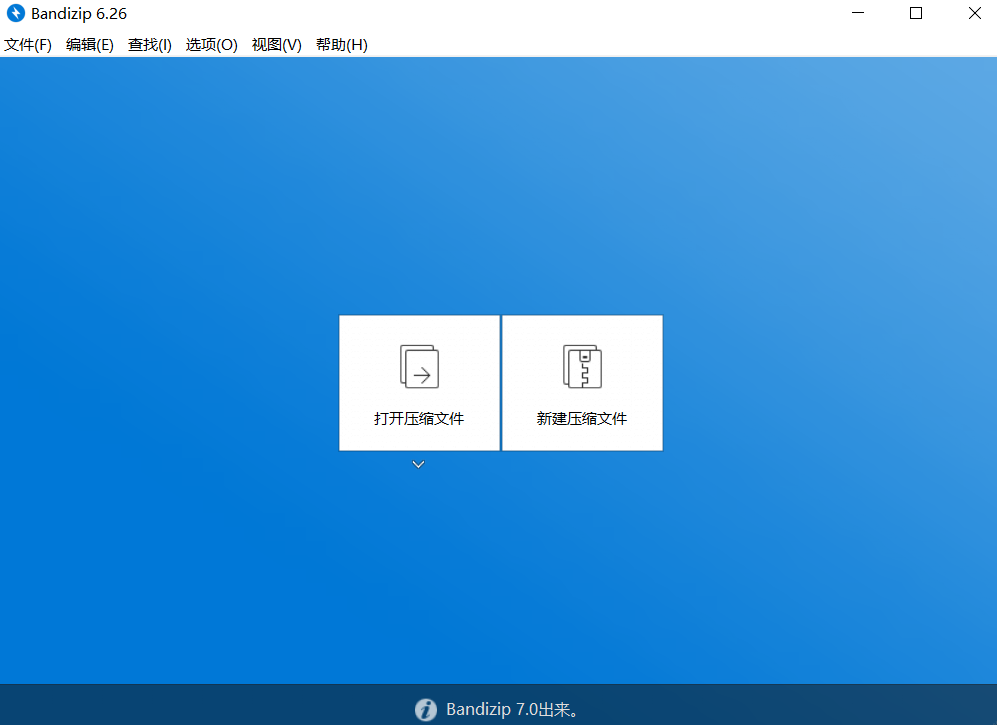Viewport: 997px width, 725px height.
Task: Click the info icon in bottom bar
Action: pos(426,709)
